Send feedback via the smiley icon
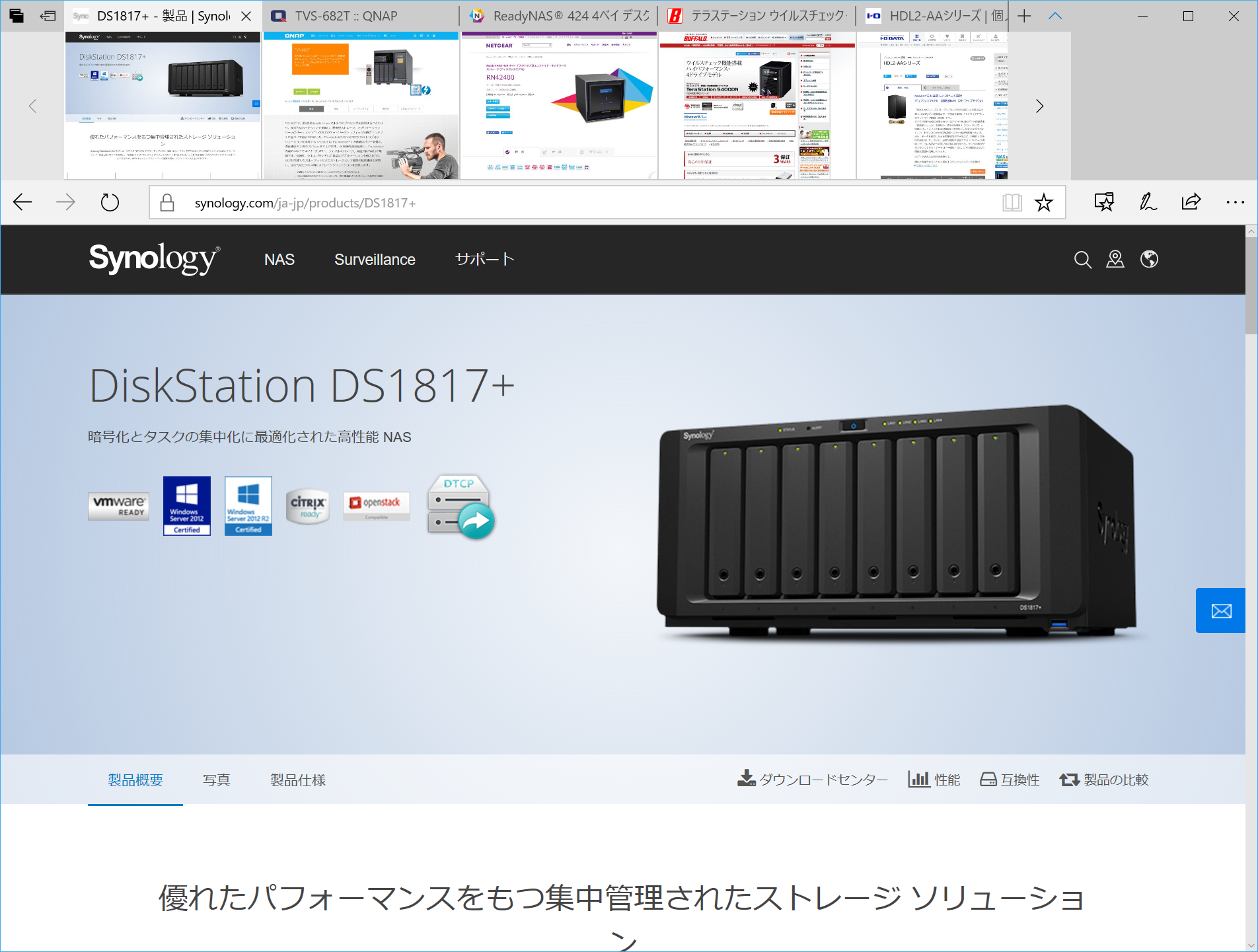The width and height of the screenshot is (1258, 952). click(1104, 202)
